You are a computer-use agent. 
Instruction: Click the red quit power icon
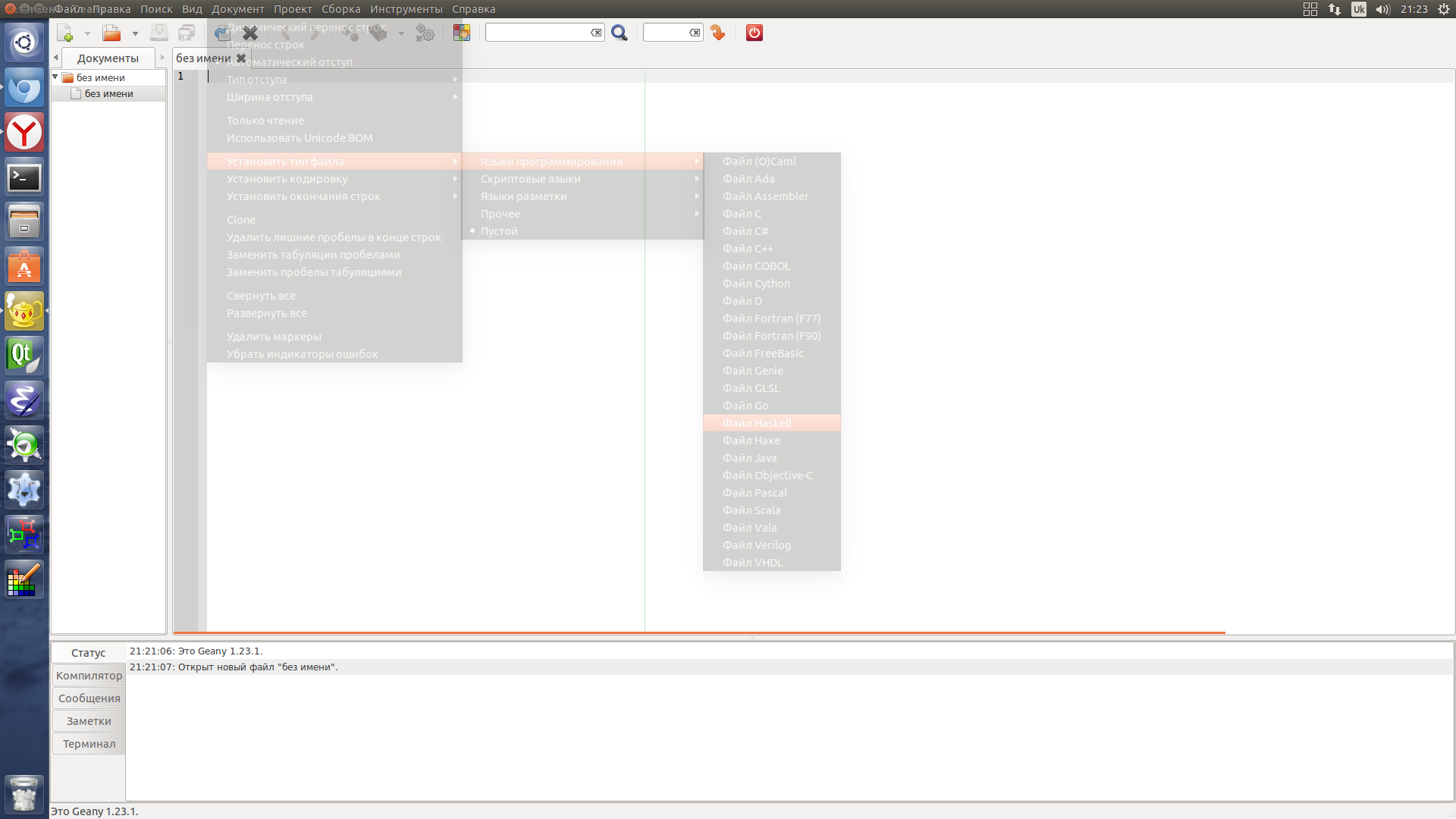(754, 33)
